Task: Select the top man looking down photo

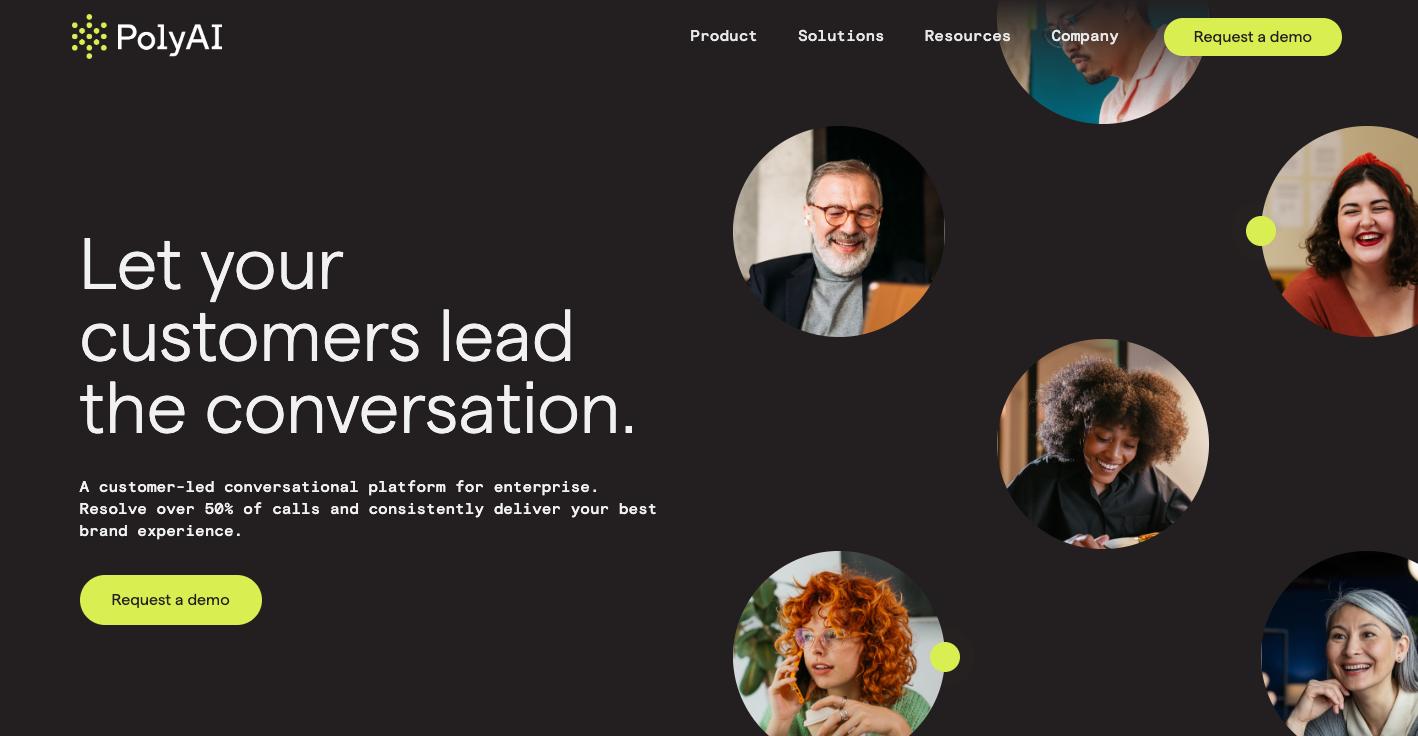Action: coord(1103,60)
